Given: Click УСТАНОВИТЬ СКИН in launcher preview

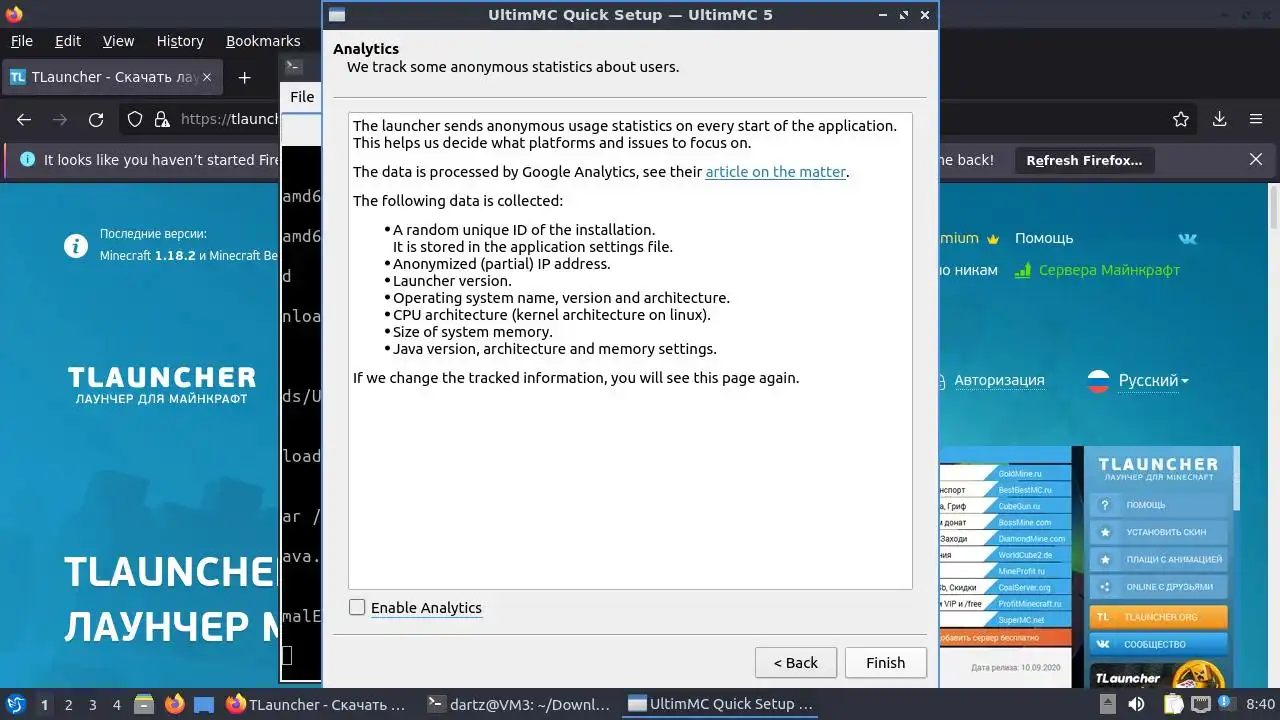Looking at the screenshot, I should coord(1158,532).
